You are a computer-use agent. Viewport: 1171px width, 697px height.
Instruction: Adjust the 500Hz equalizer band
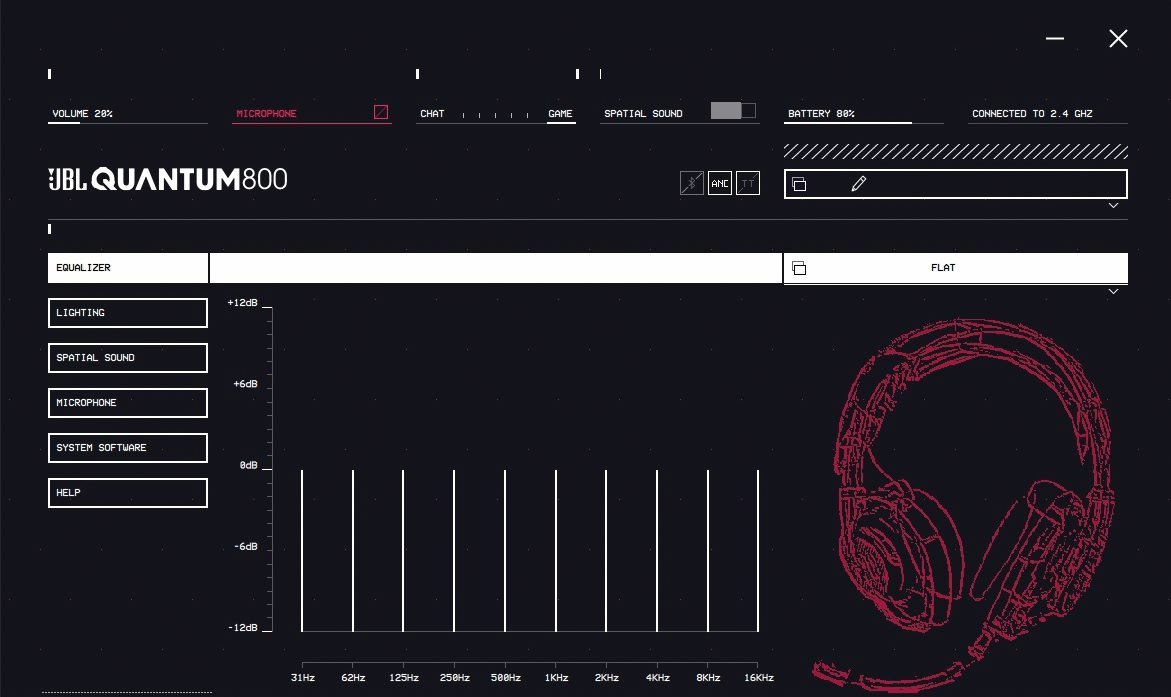click(x=505, y=551)
